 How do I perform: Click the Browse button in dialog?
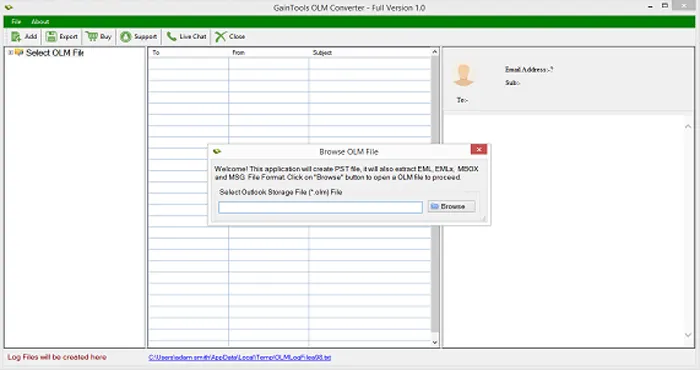(451, 207)
